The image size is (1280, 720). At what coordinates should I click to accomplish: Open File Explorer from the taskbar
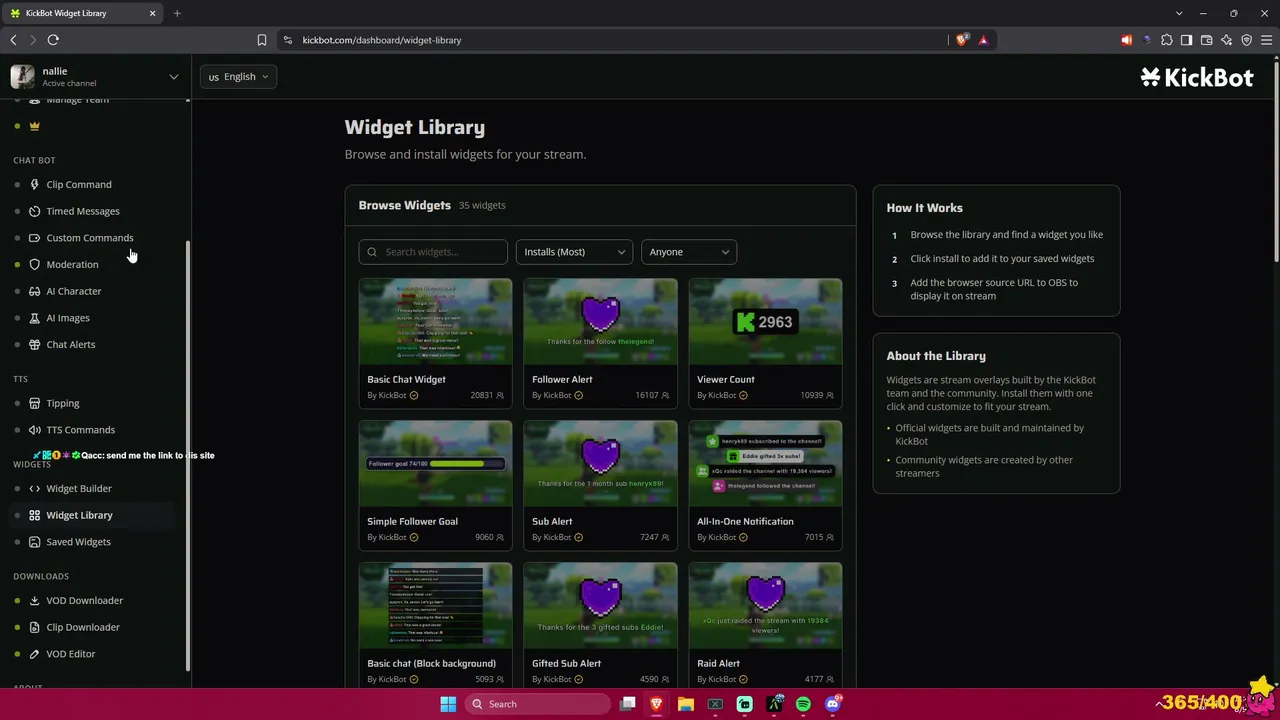[686, 704]
